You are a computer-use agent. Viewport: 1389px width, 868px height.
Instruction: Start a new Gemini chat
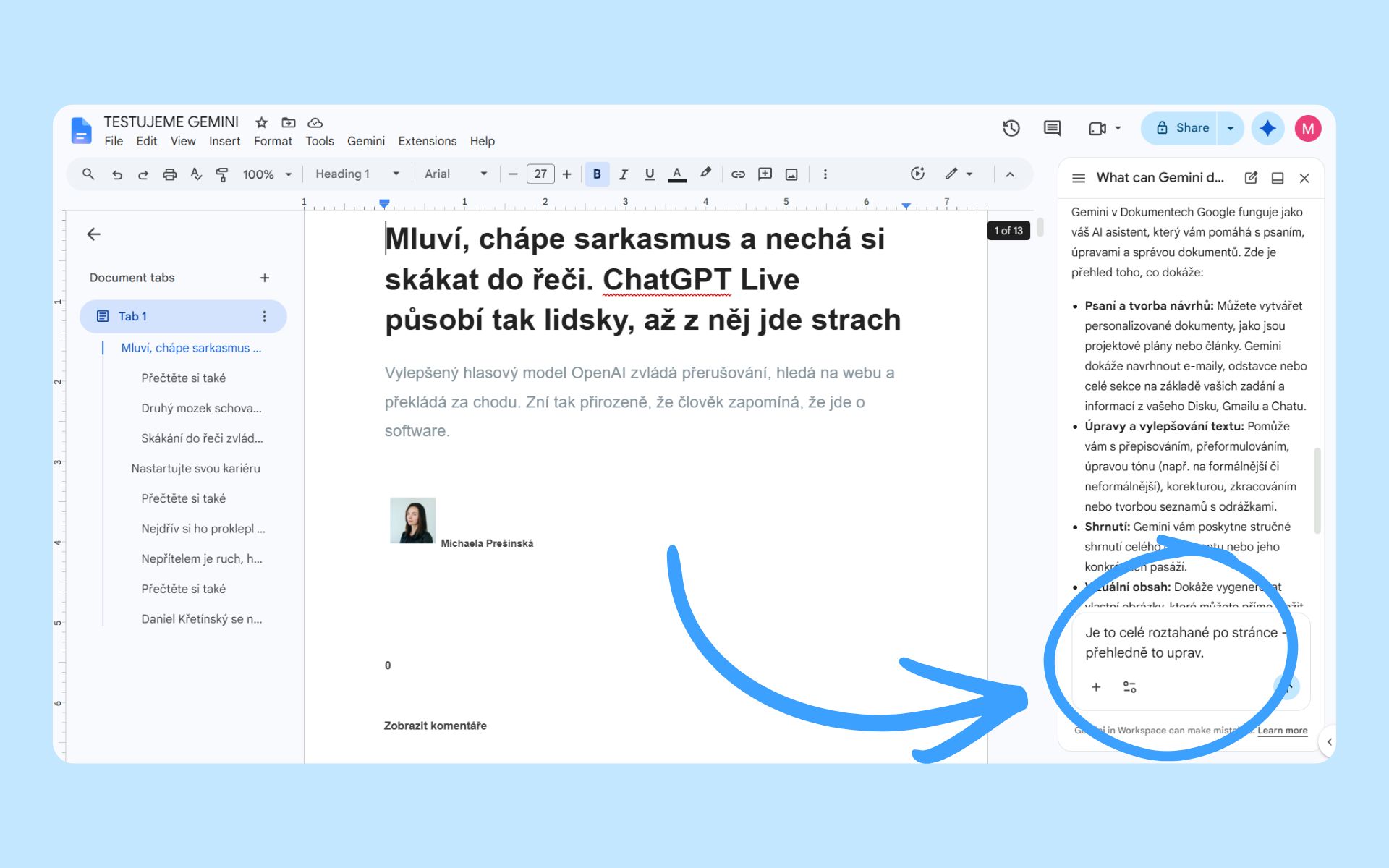tap(1251, 178)
